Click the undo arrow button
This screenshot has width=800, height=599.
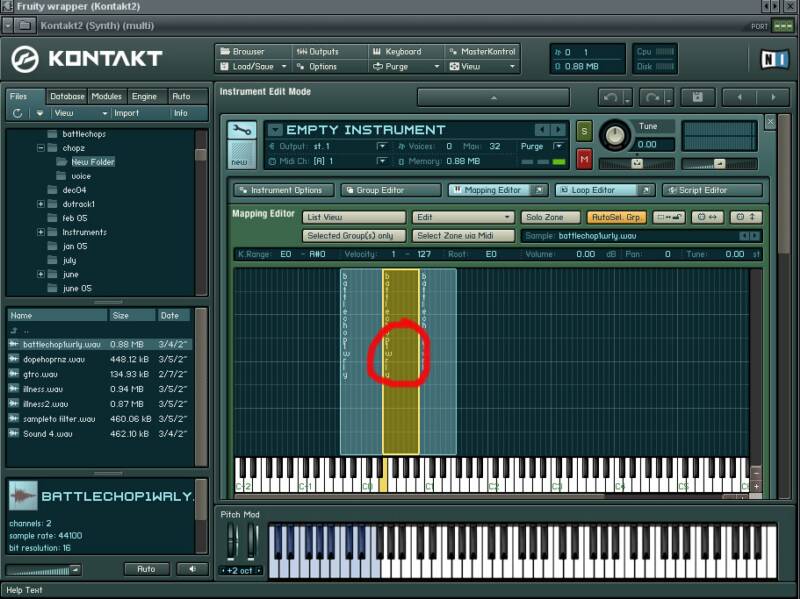(610, 97)
